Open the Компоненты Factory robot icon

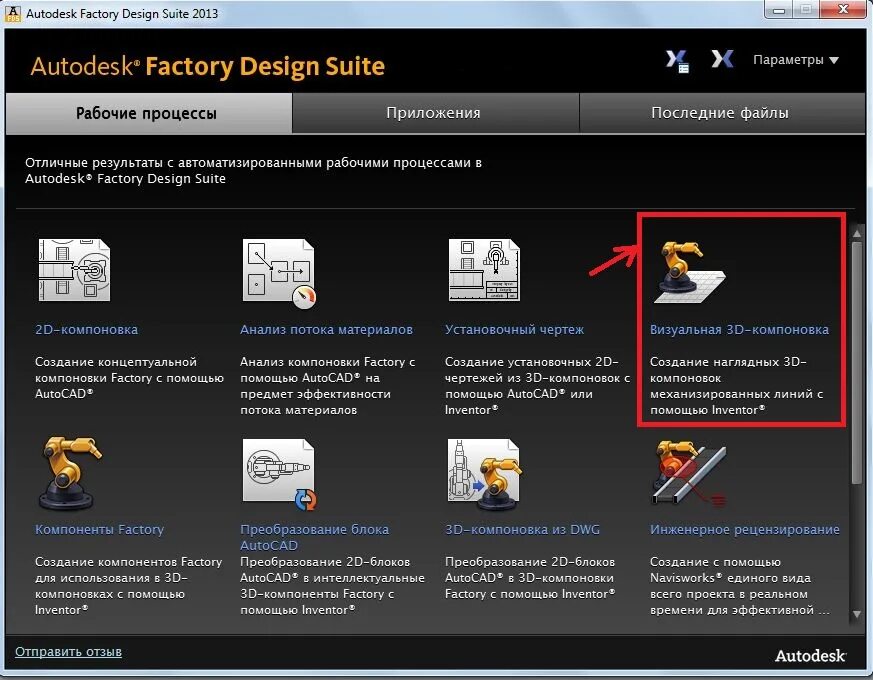[70, 472]
